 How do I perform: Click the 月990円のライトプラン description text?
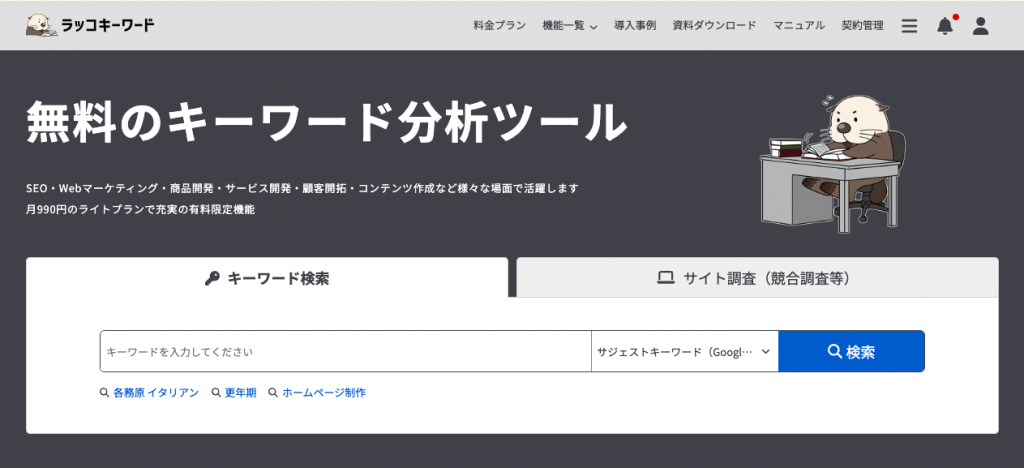[140, 210]
